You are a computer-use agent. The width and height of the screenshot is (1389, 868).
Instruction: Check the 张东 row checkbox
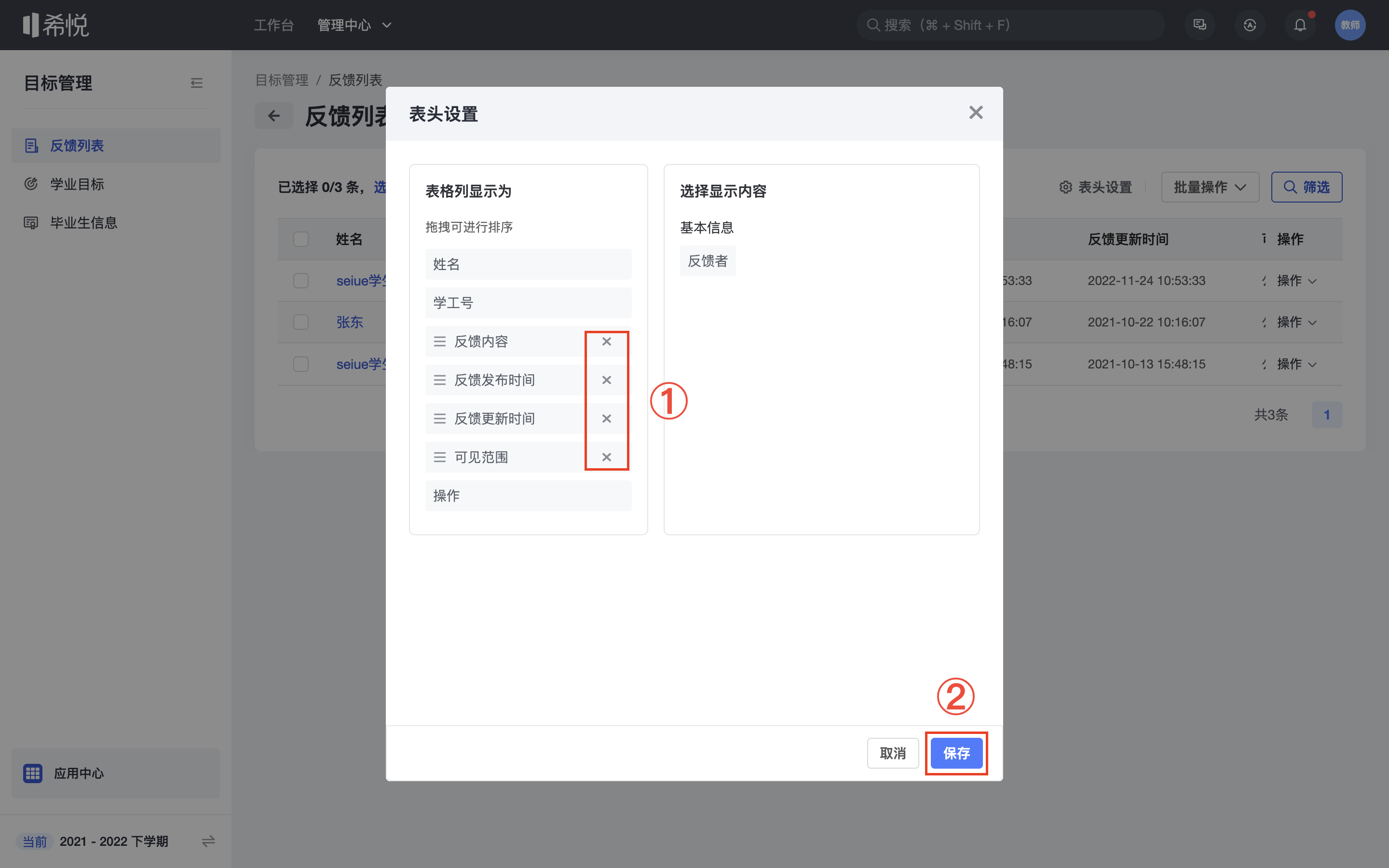[x=301, y=322]
